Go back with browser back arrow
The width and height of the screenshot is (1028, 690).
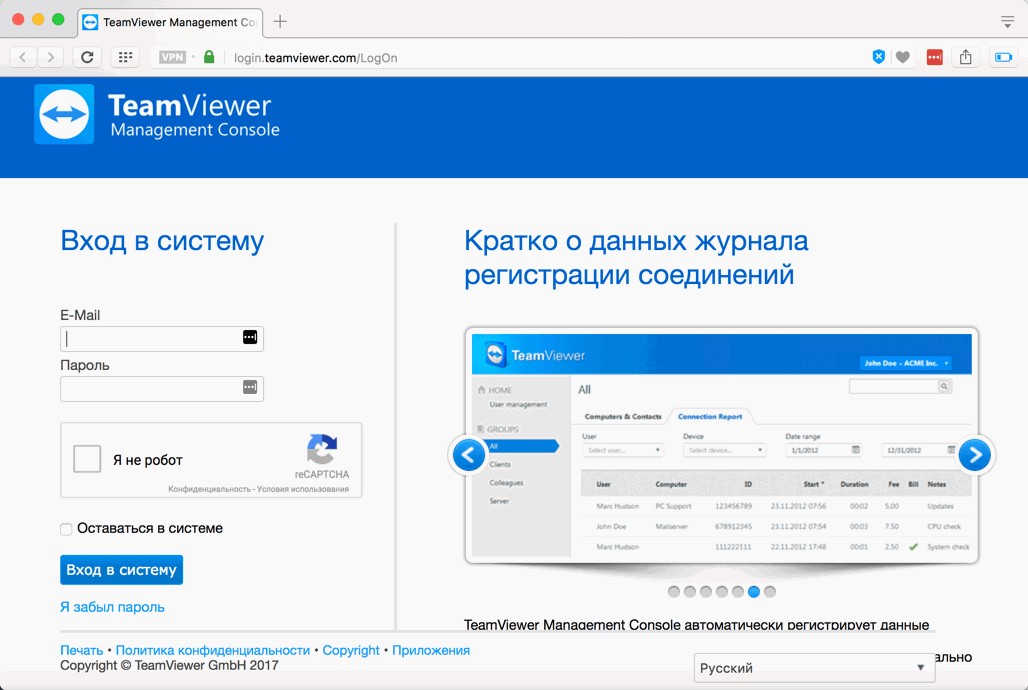pyautogui.click(x=24, y=57)
